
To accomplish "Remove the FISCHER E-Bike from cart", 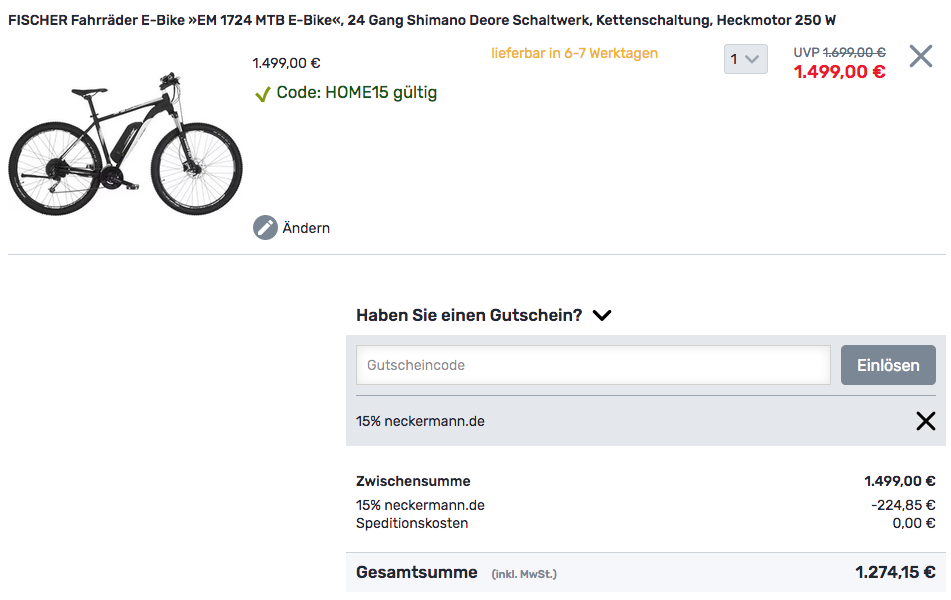I will [920, 57].
